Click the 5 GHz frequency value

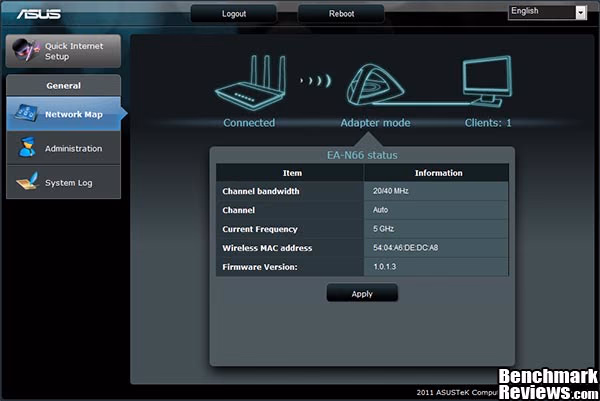[x=383, y=229]
